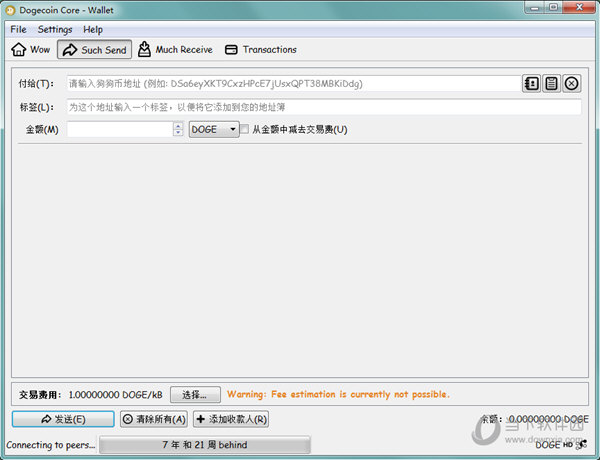
Task: Choose address from address book icon
Action: pyautogui.click(x=531, y=83)
